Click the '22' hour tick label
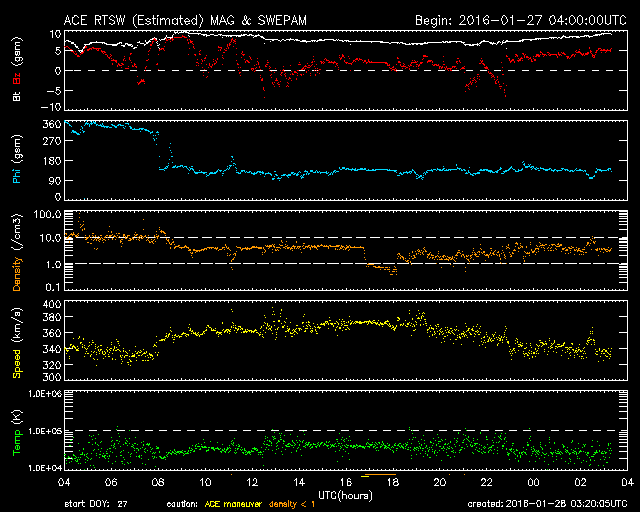This screenshot has height=512, width=640. click(x=487, y=482)
